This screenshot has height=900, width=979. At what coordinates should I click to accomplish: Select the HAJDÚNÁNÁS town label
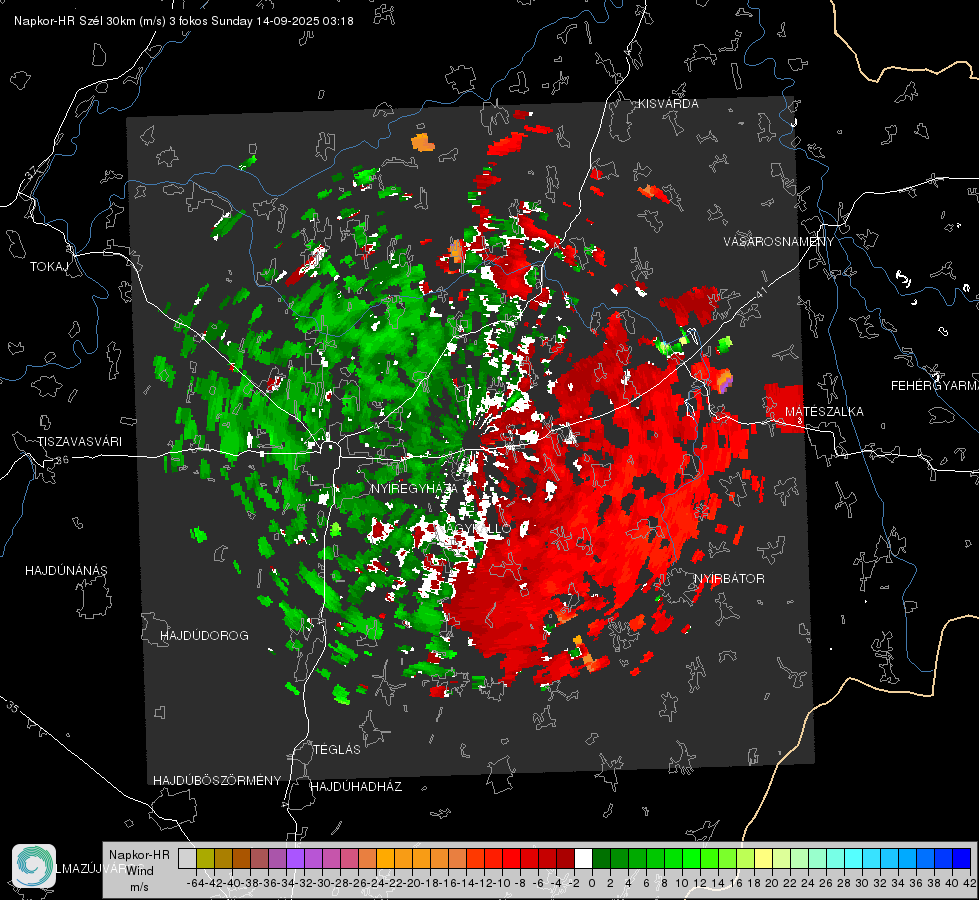(66, 570)
